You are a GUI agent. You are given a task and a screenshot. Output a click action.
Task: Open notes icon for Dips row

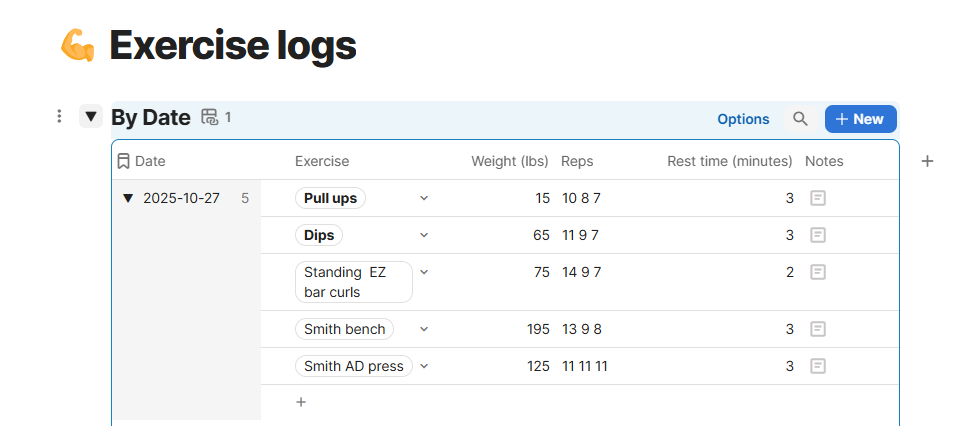point(817,235)
